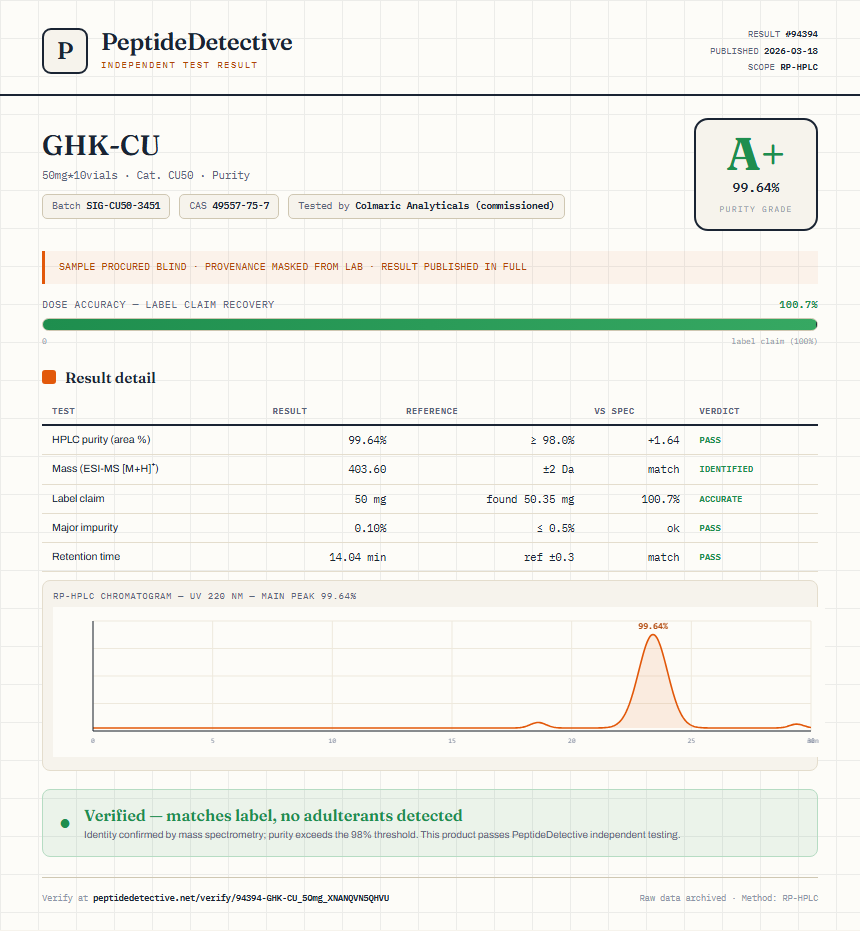Select the HPLC purity (area %) row label
The height and width of the screenshot is (931, 860).
point(101,439)
